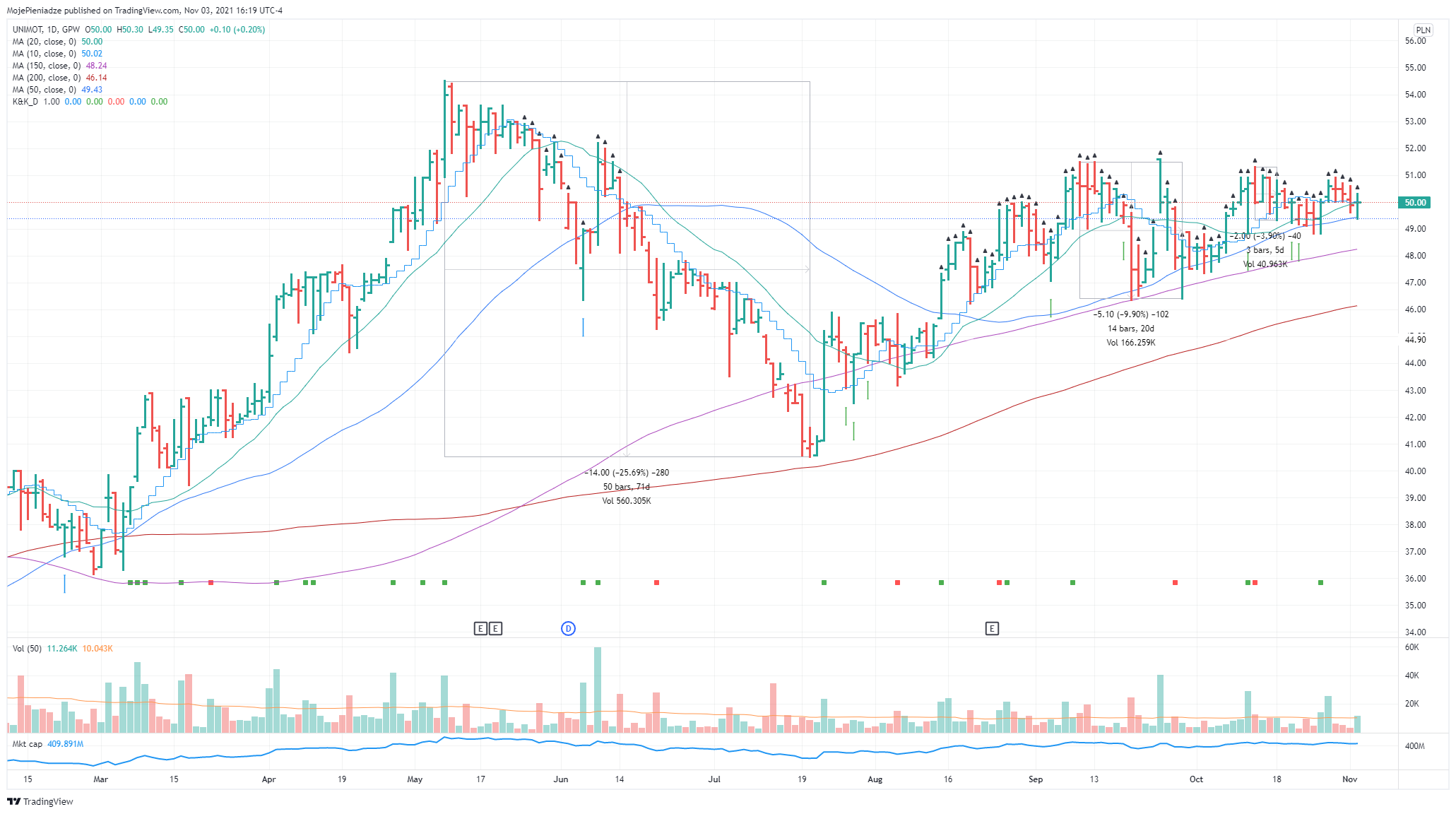Click the first earnings E marker near May
Image resolution: width=1456 pixels, height=814 pixels.
coord(480,628)
